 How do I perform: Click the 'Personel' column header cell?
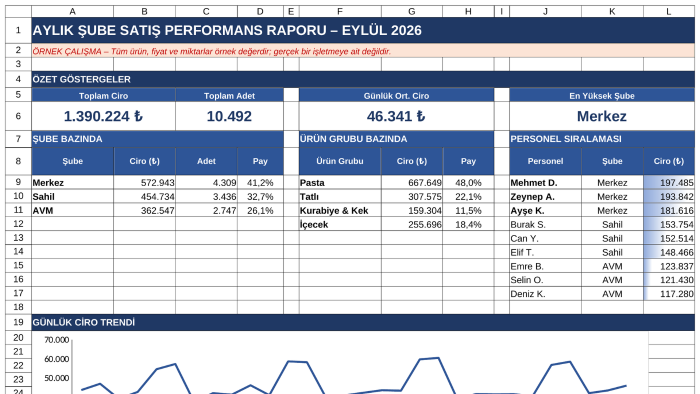(x=545, y=161)
